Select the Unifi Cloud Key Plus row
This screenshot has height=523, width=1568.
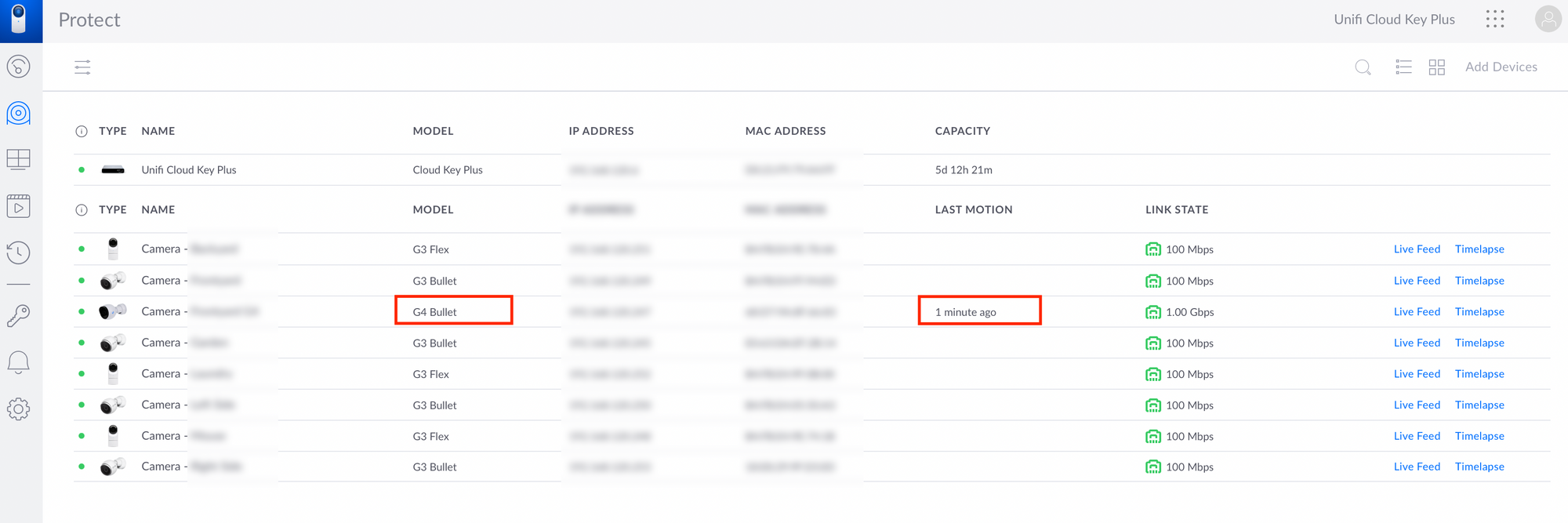click(189, 170)
